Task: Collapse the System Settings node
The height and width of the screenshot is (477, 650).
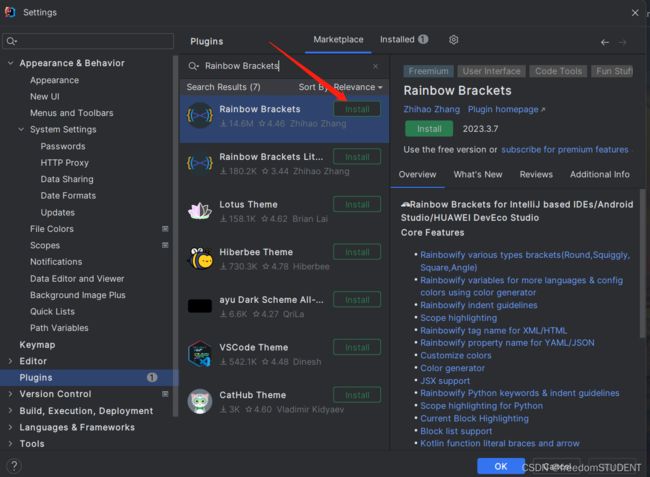Action: (21, 129)
